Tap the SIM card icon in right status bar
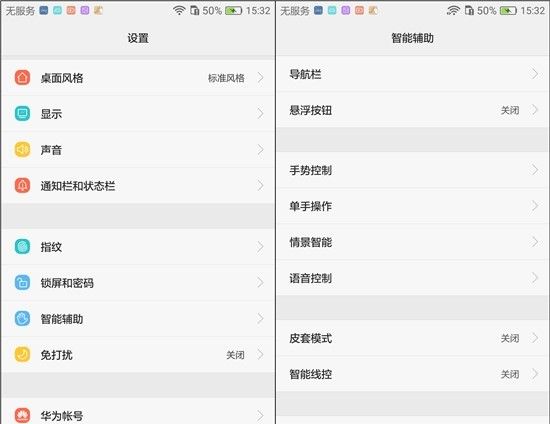The width and height of the screenshot is (550, 424). (469, 11)
